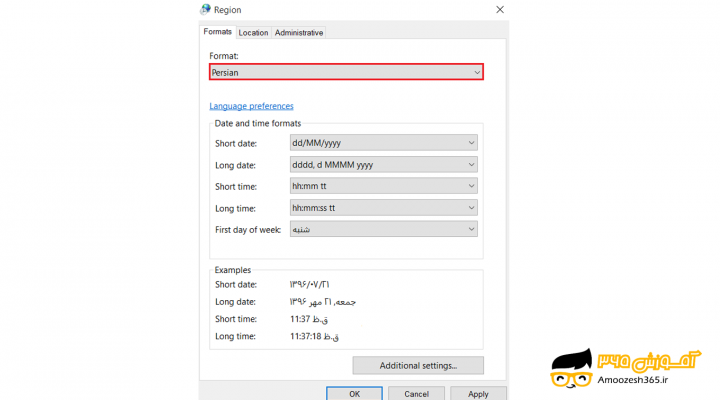Expand the Long date format dropdown
Viewport: 720px width, 400px height.
(x=383, y=164)
